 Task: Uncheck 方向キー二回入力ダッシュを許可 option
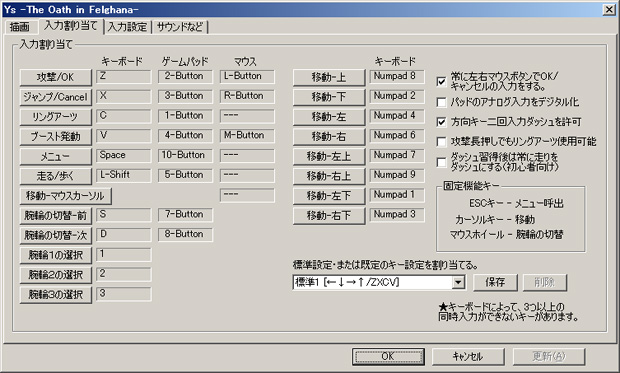441,122
